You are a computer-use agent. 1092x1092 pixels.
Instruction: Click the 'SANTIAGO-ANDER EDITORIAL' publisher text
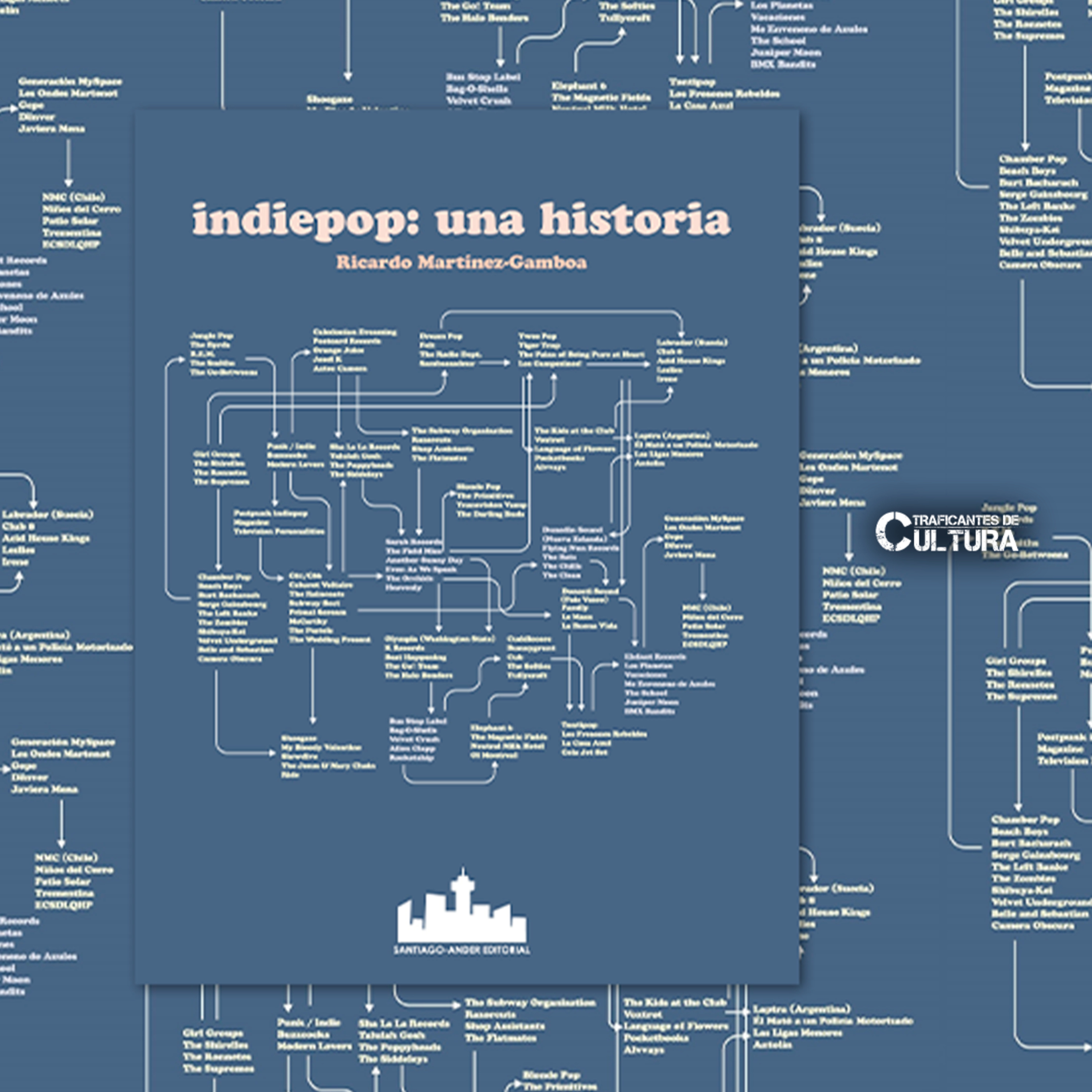[462, 950]
